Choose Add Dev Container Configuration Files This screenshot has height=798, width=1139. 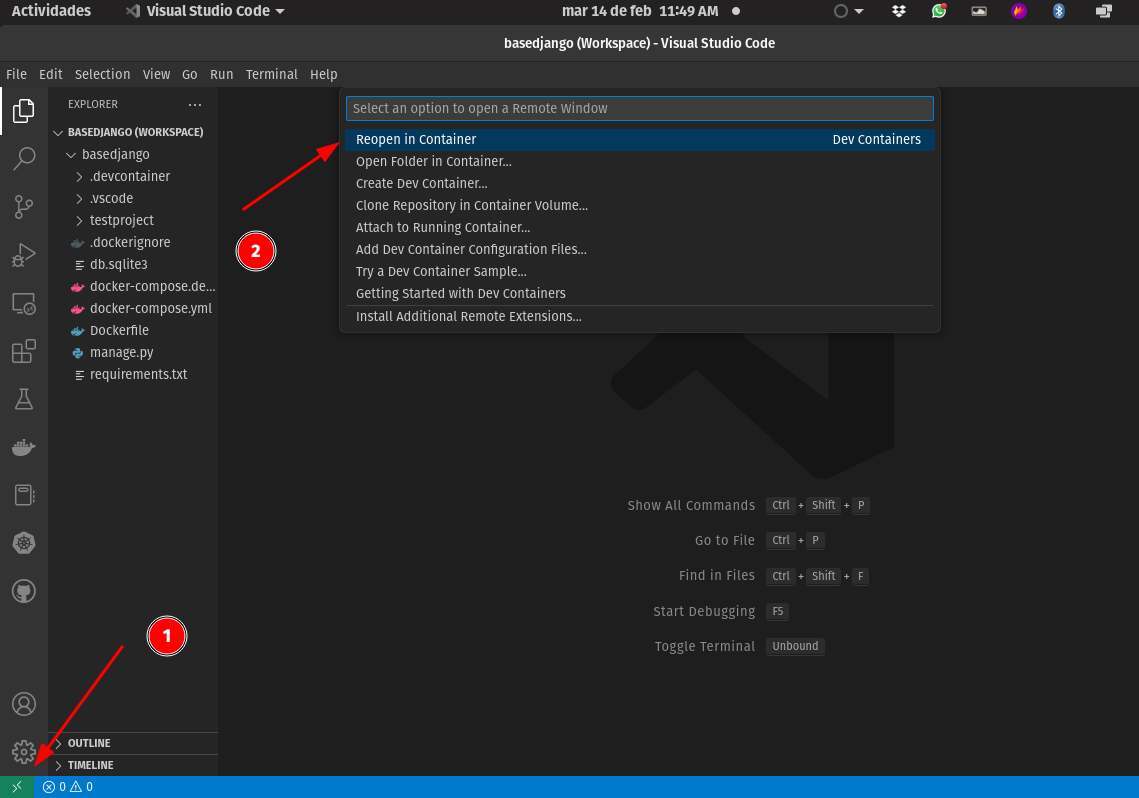[x=640, y=249]
